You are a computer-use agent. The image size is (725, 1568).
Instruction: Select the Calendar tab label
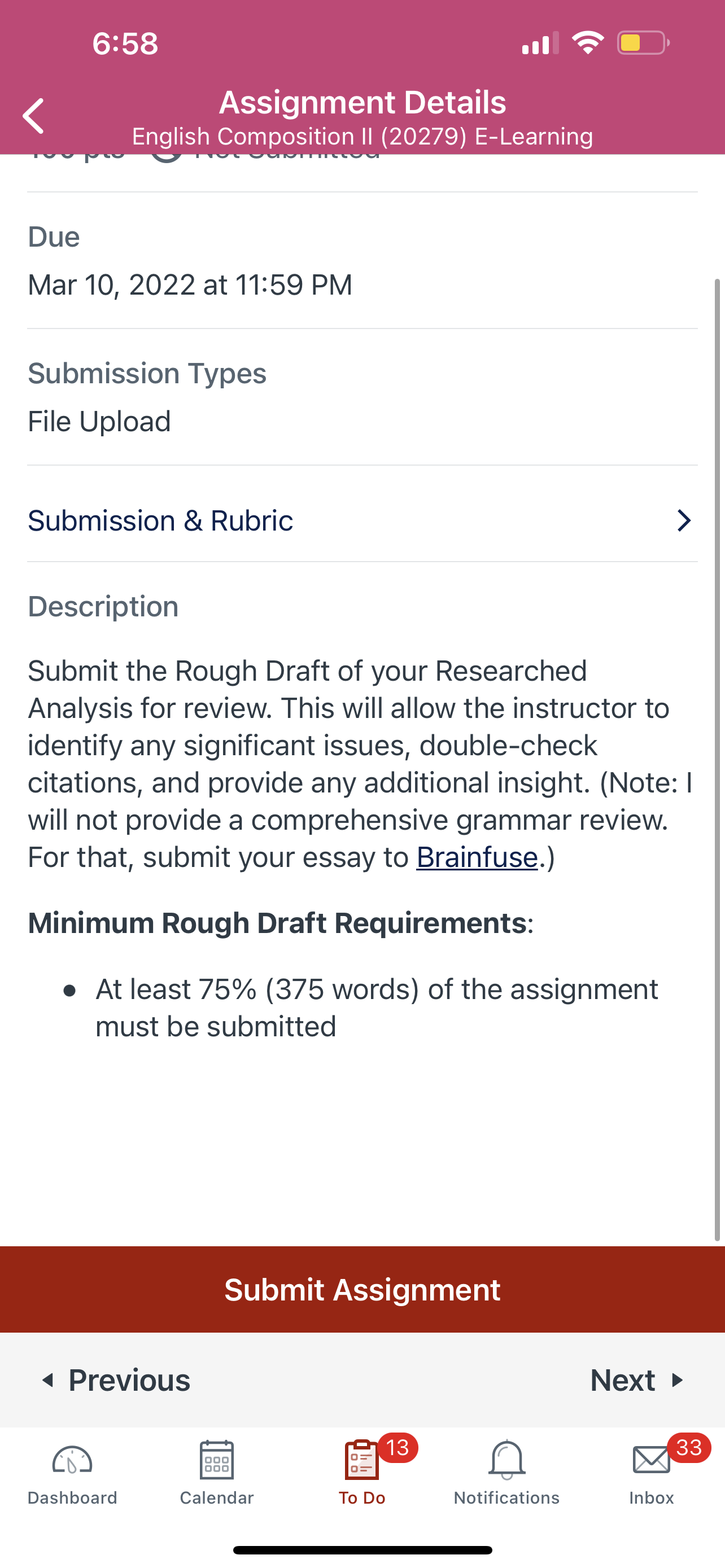[217, 1497]
